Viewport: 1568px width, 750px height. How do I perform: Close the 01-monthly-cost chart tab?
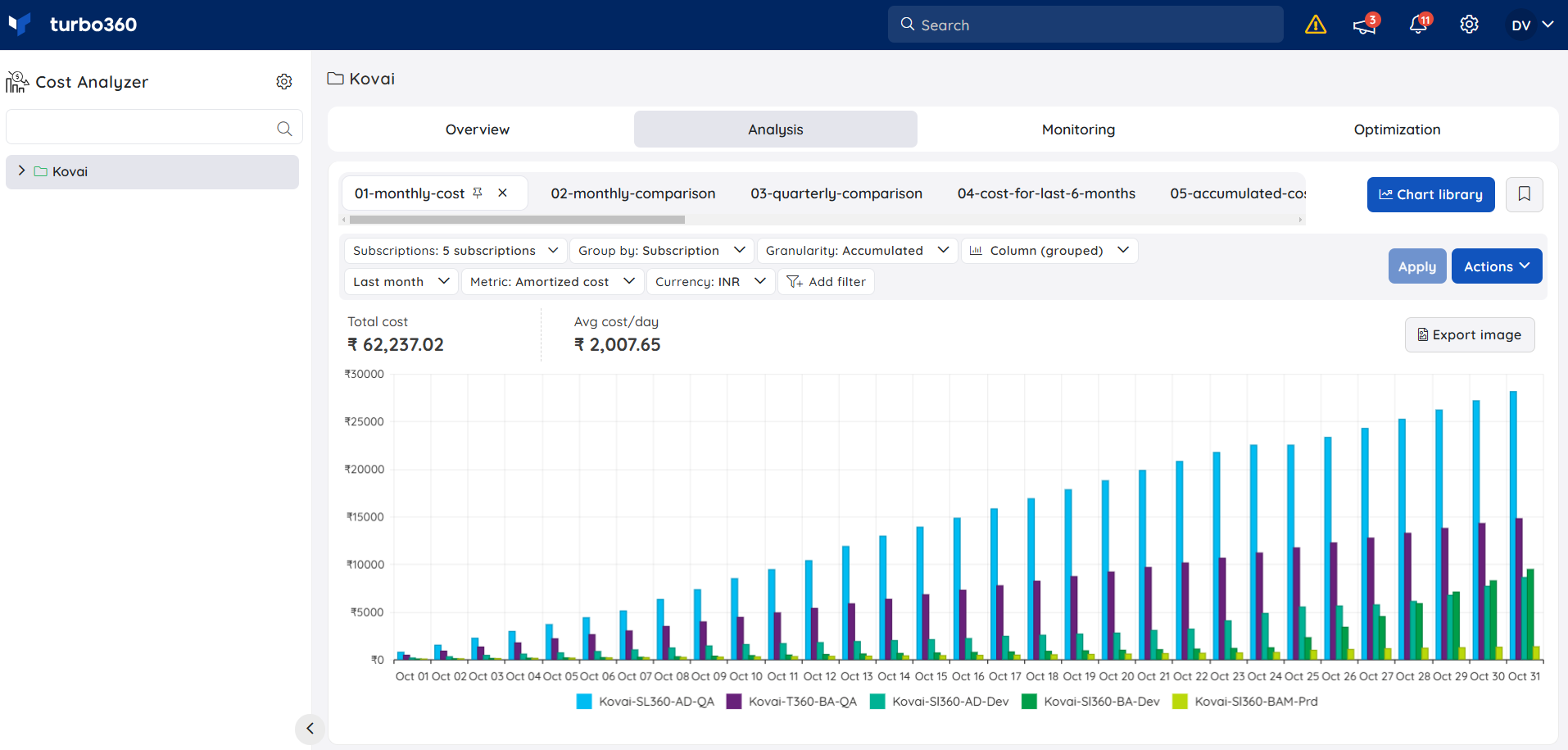point(503,193)
